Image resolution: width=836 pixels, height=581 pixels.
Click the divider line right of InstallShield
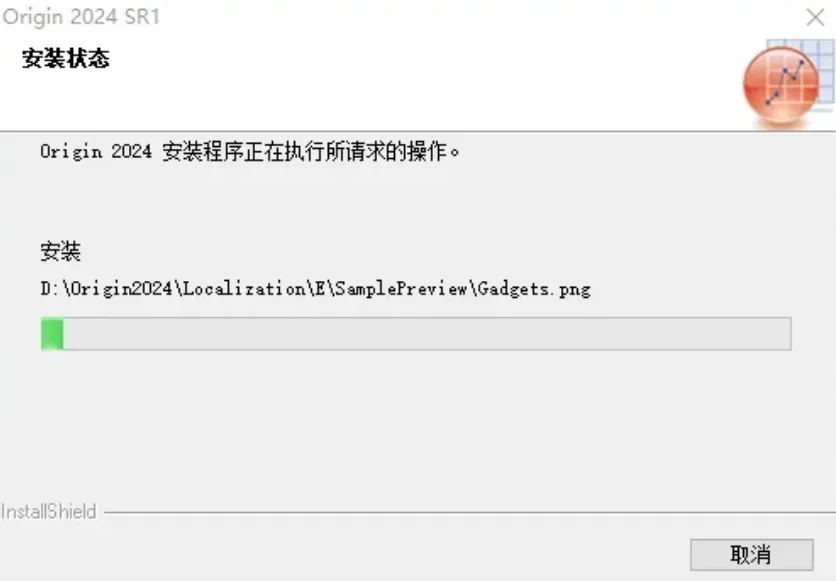[470, 513]
